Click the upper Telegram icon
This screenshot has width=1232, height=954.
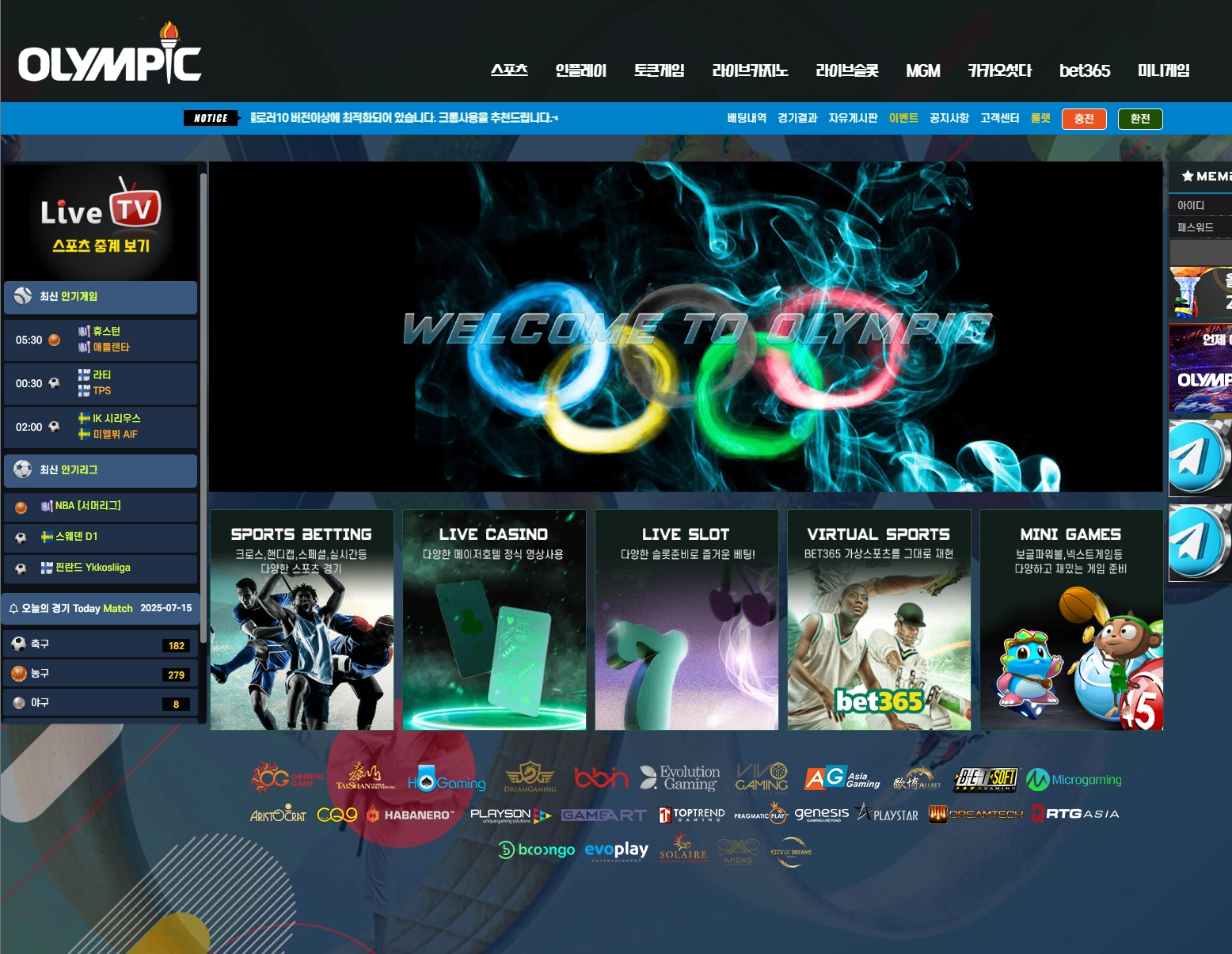pyautogui.click(x=1200, y=458)
